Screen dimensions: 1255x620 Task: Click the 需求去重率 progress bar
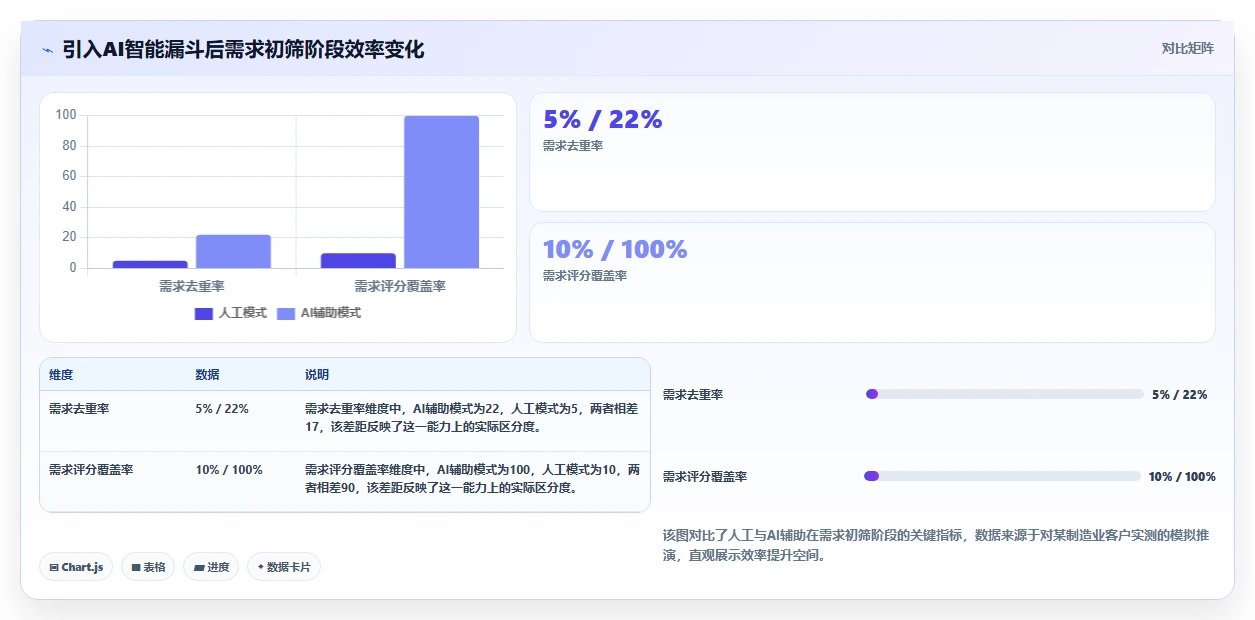[1004, 394]
